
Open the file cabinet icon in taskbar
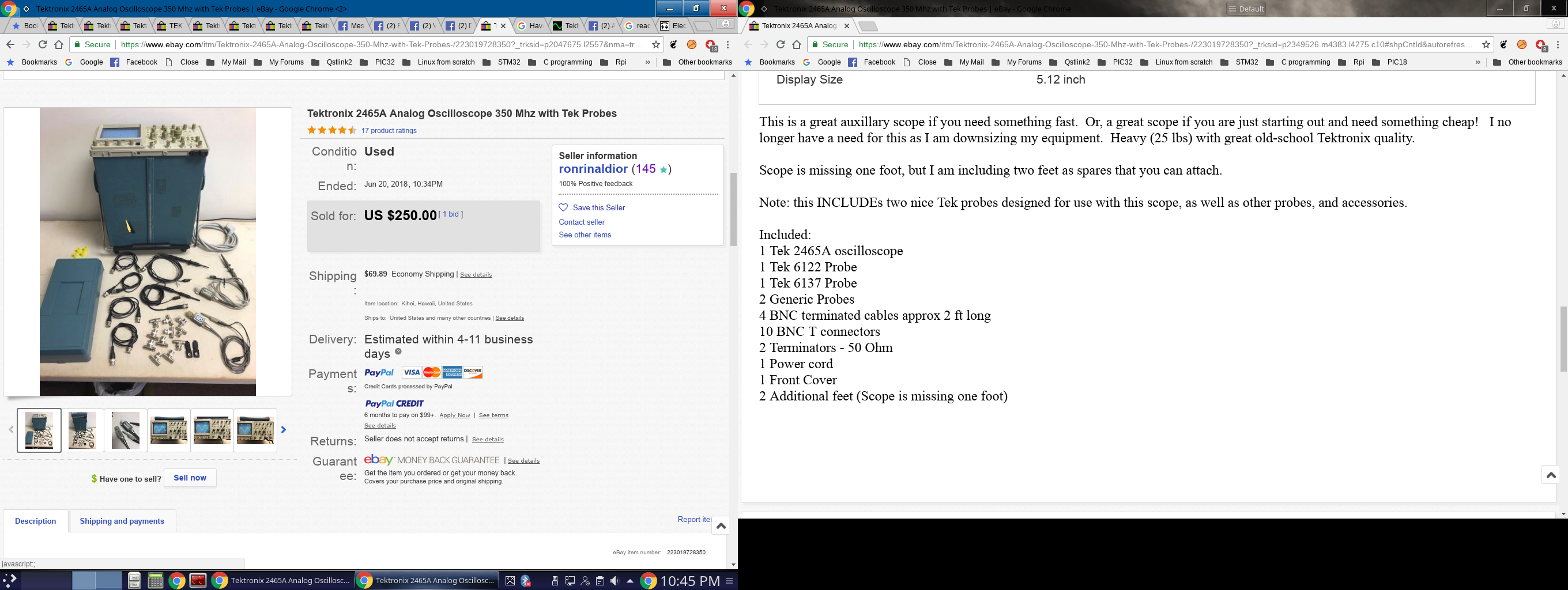[134, 581]
